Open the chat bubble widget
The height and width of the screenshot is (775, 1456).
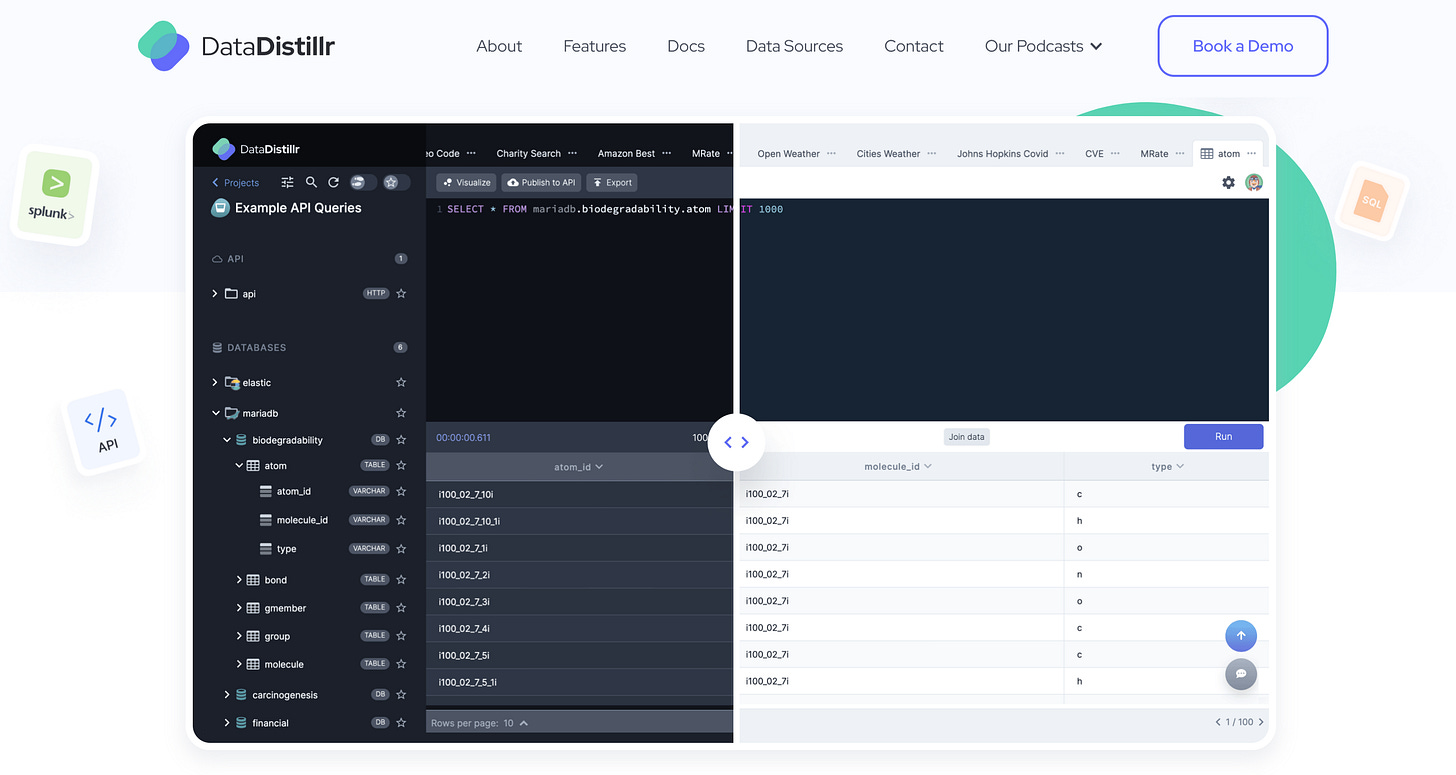1241,674
